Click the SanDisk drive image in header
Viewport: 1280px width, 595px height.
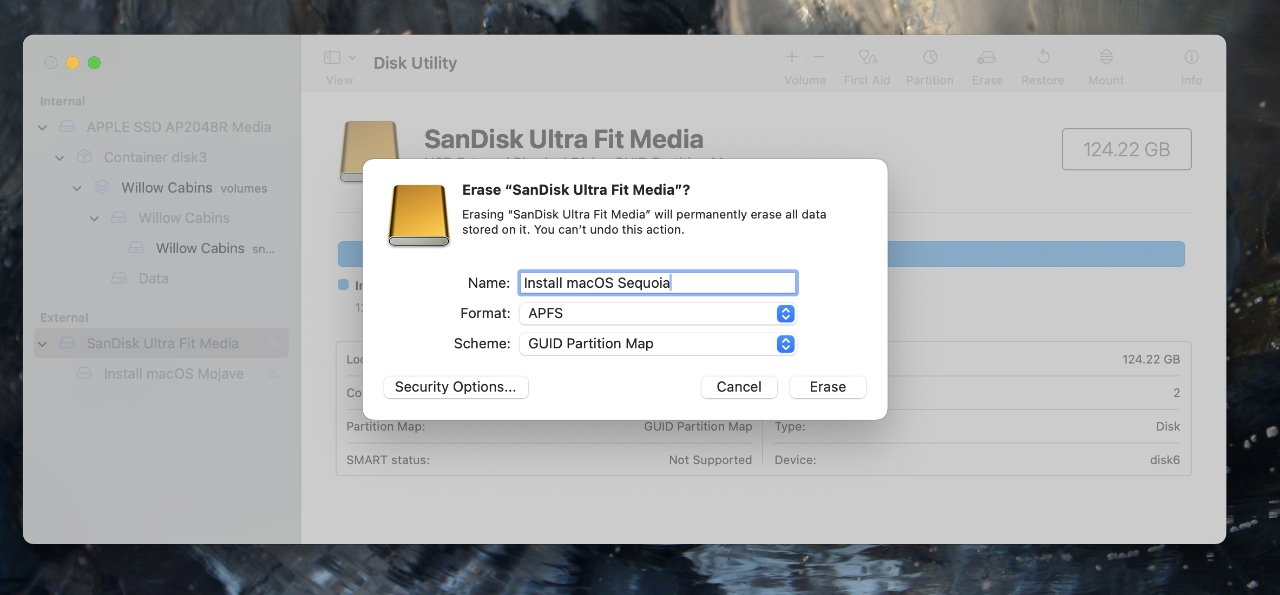pos(370,151)
